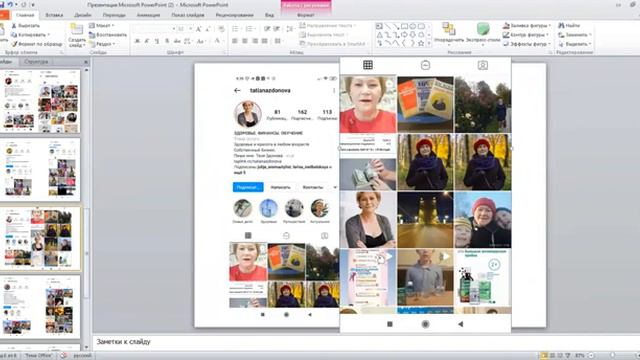
Task: Click the Cut (Вырезать) scissors icon
Action: click(x=14, y=26)
